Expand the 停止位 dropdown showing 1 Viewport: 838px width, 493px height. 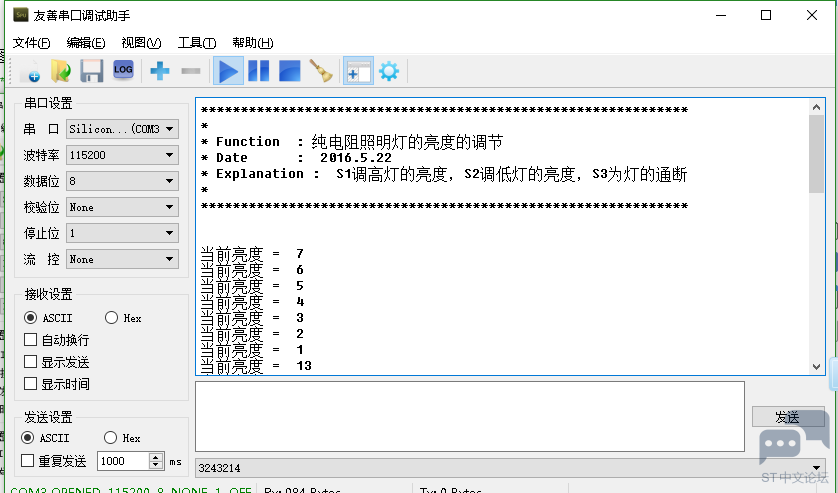[x=122, y=233]
